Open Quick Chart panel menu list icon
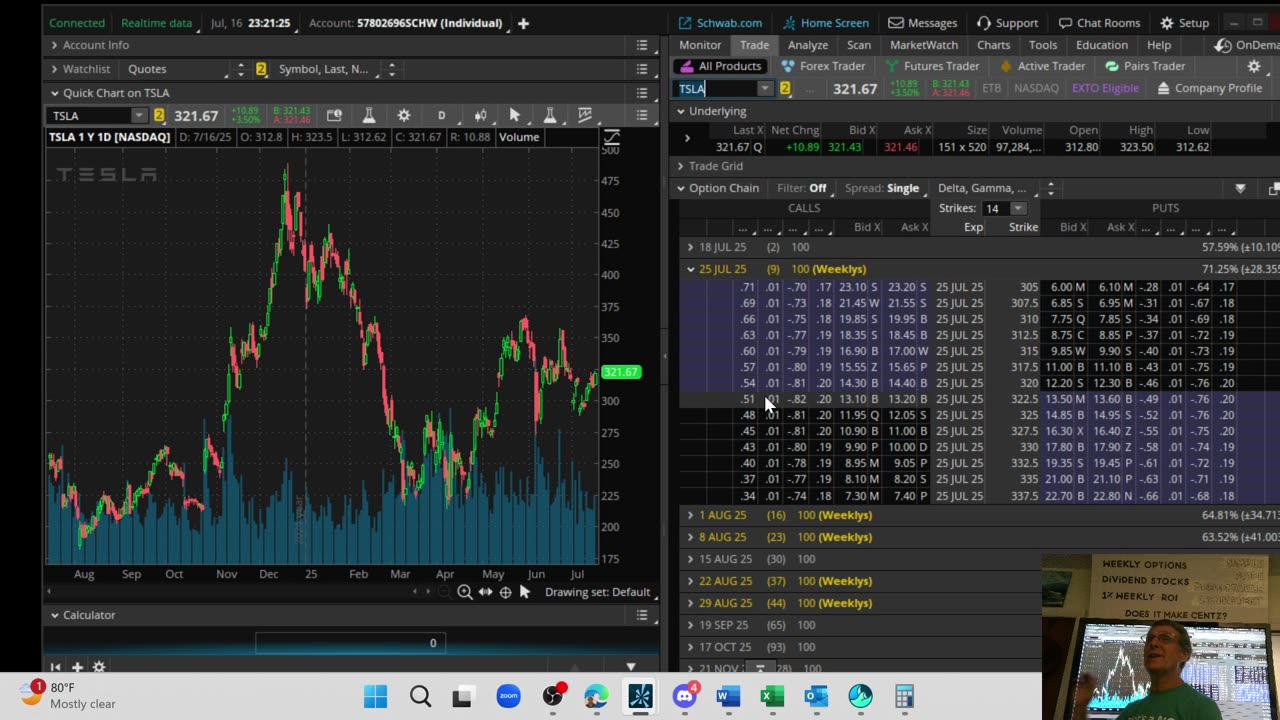This screenshot has height=720, width=1280. coord(642,93)
